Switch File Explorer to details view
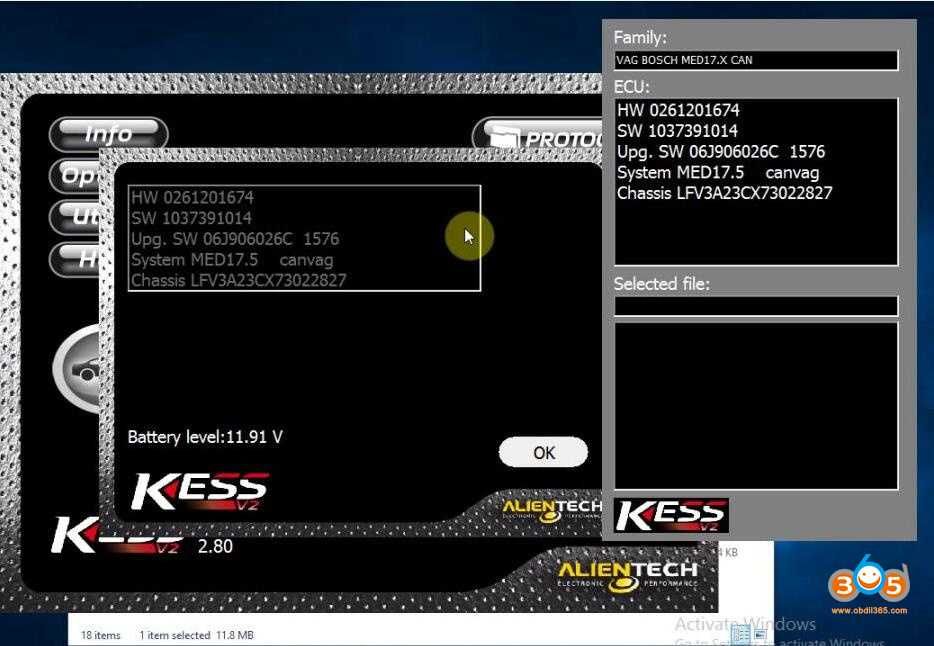 click(x=740, y=634)
